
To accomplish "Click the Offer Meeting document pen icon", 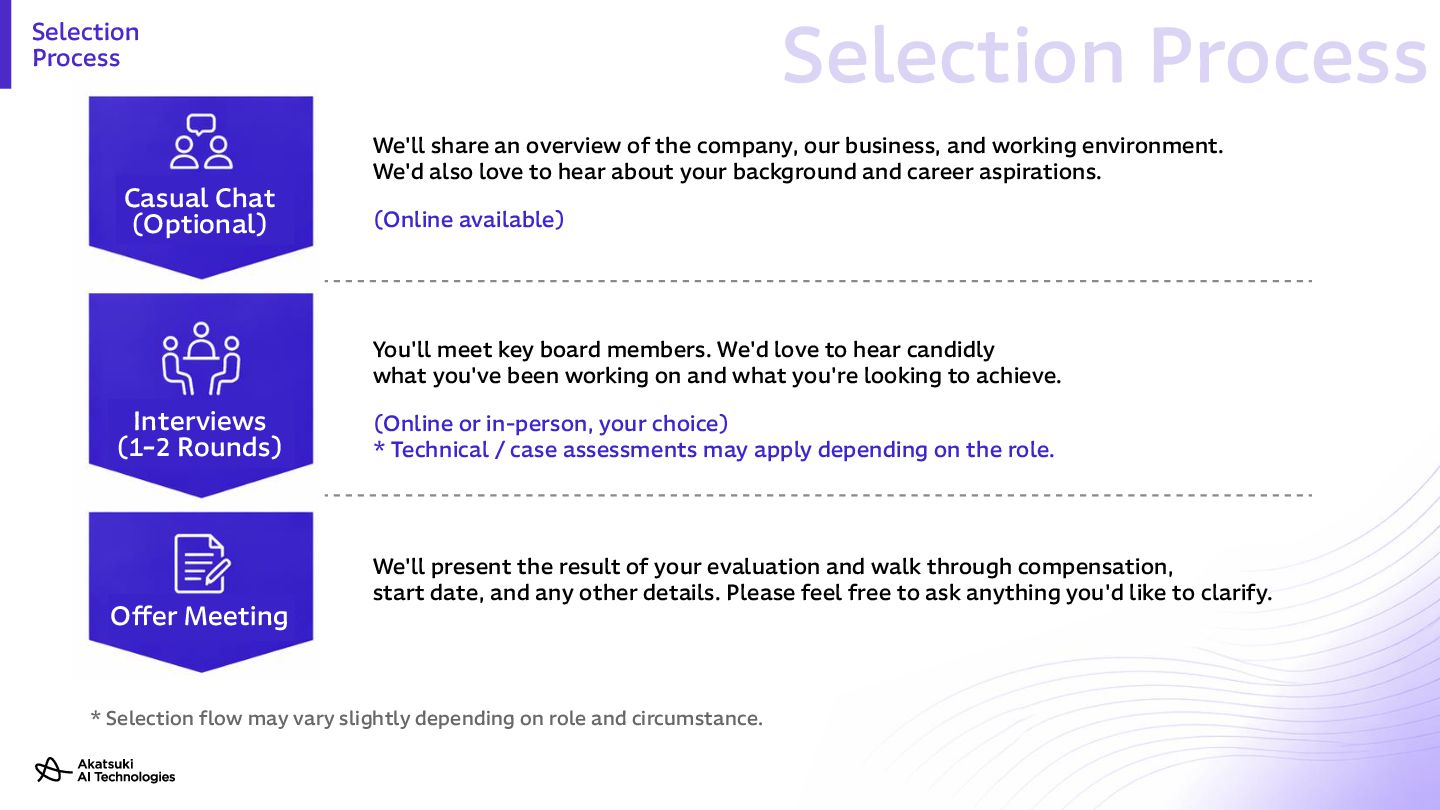I will click(201, 564).
